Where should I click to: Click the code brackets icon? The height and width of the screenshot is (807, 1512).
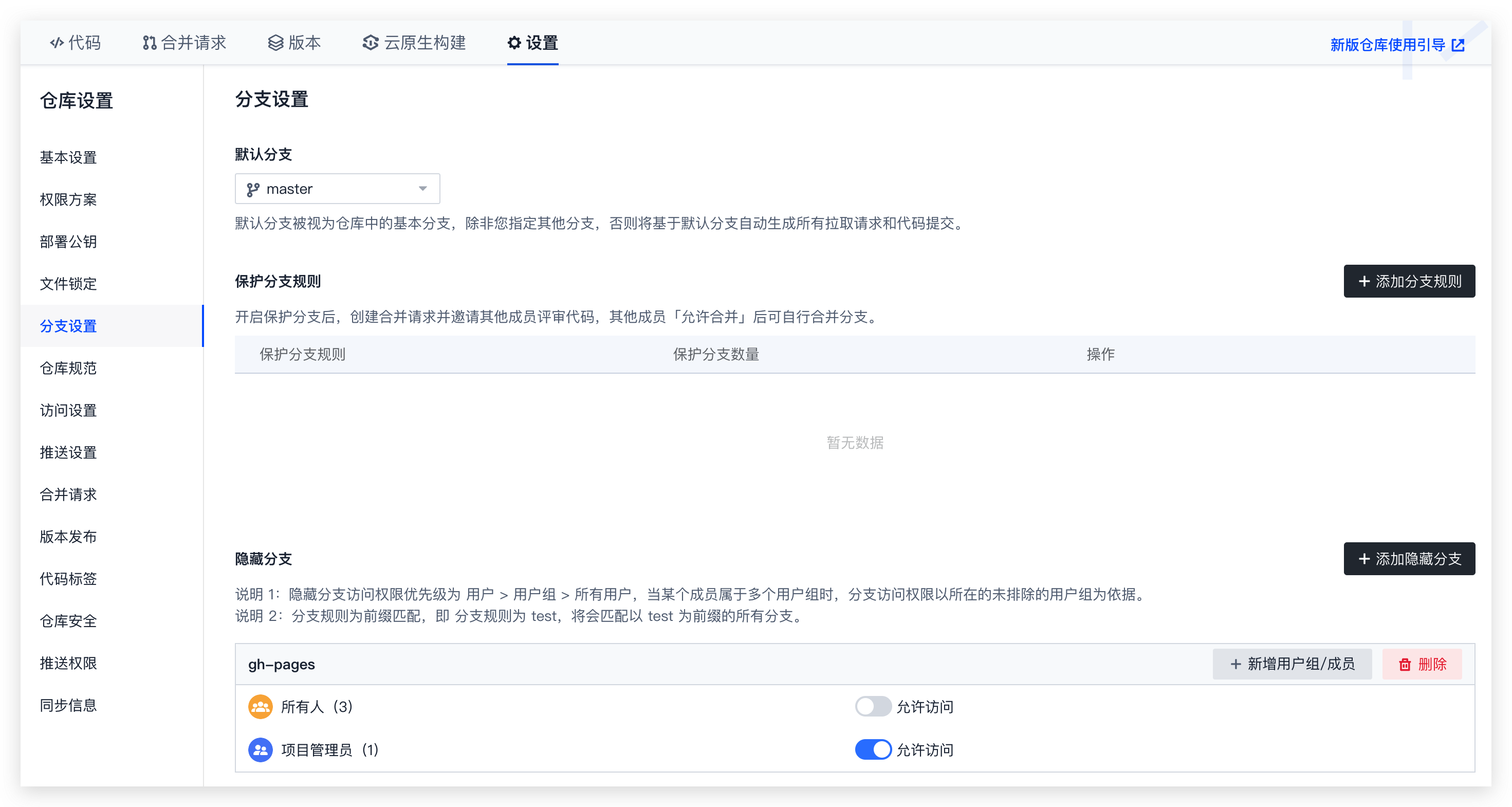click(x=57, y=43)
